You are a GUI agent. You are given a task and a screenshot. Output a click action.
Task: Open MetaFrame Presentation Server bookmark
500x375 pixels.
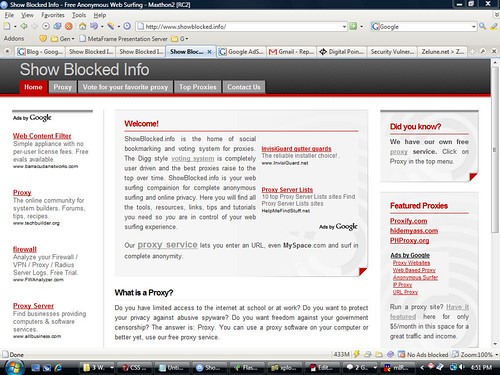point(124,39)
